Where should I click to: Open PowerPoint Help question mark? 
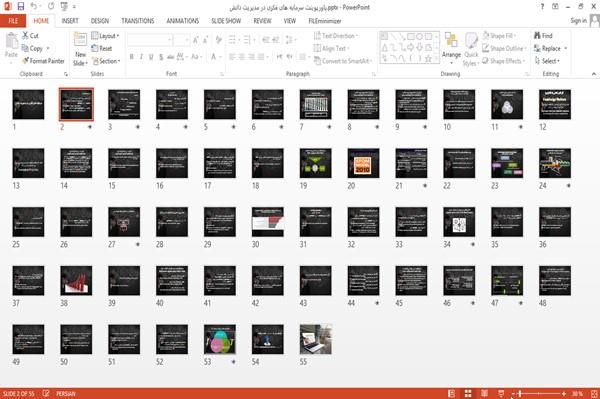[542, 7]
